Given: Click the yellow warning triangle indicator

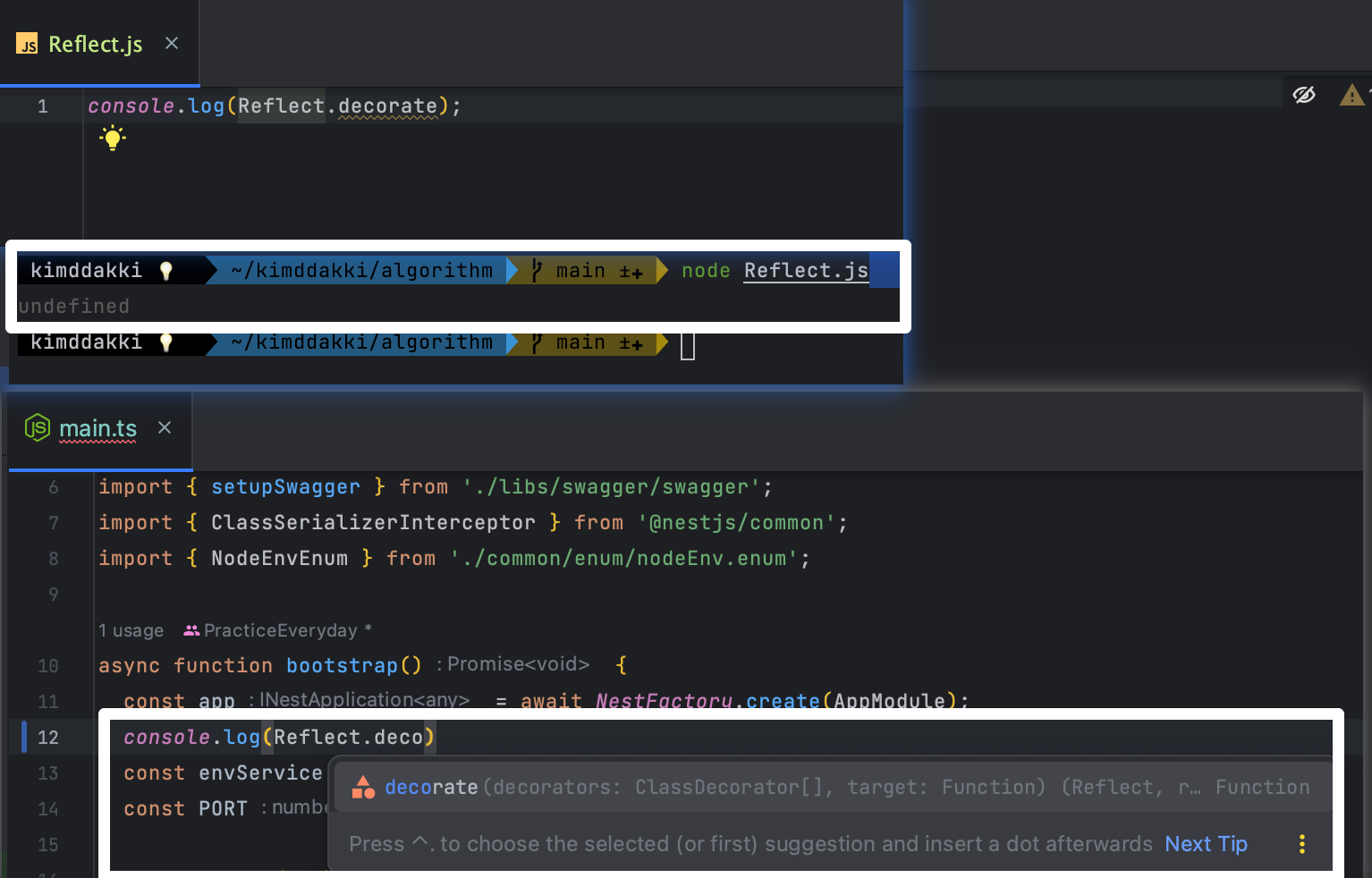Looking at the screenshot, I should (1351, 94).
